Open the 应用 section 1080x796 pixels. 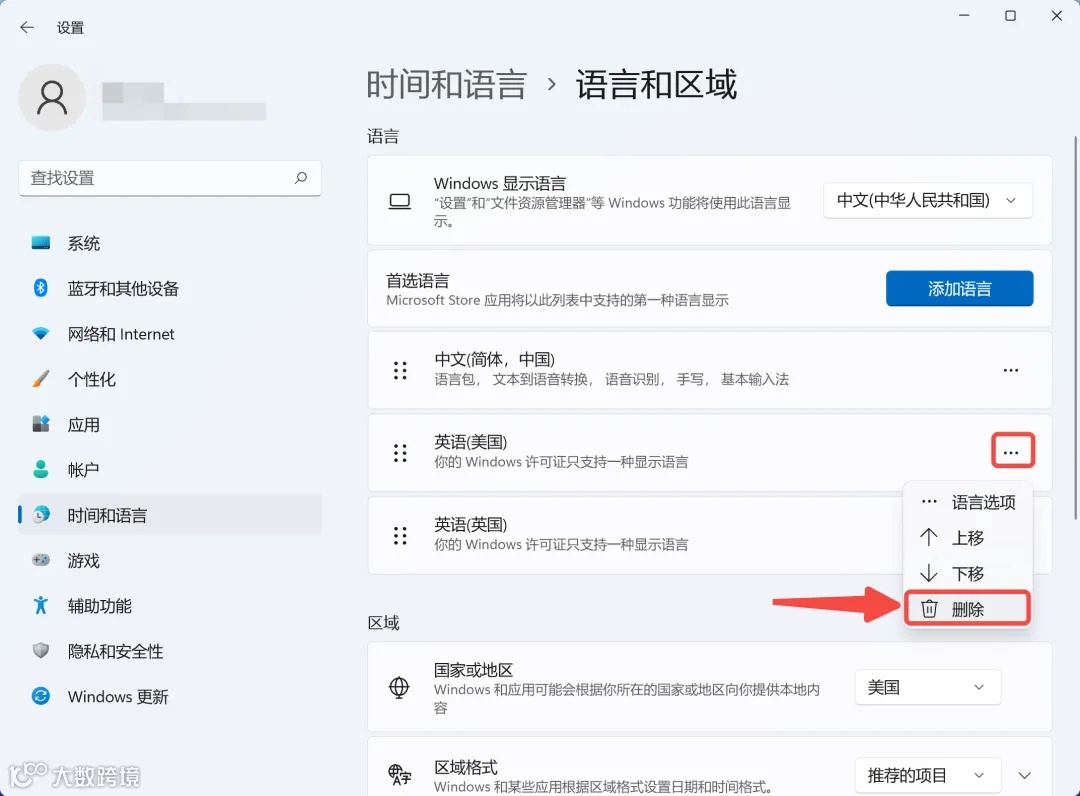(170, 424)
